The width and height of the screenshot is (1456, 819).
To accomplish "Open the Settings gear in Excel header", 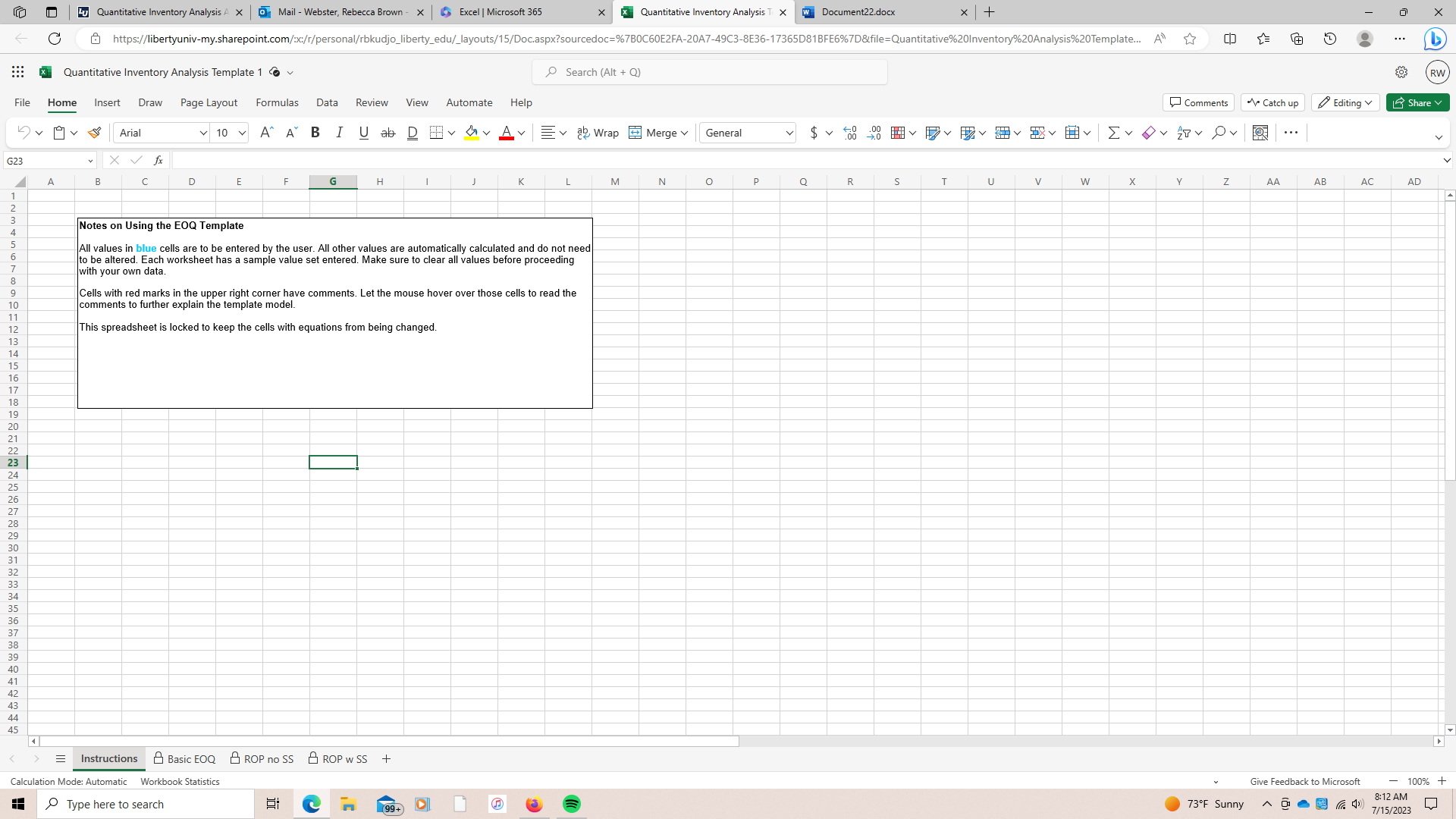I will click(1401, 72).
